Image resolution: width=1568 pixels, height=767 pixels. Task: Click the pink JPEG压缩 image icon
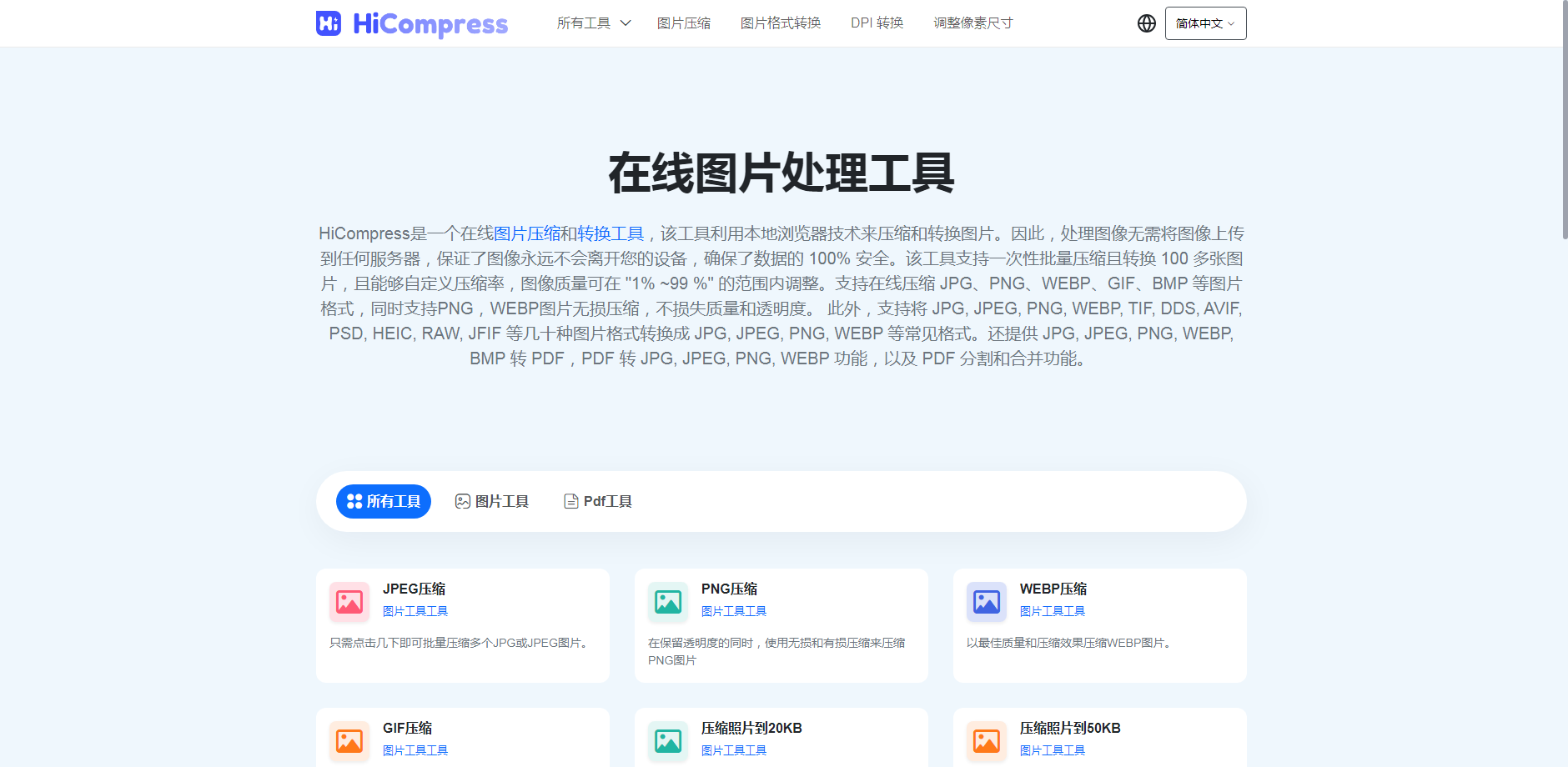click(x=349, y=602)
